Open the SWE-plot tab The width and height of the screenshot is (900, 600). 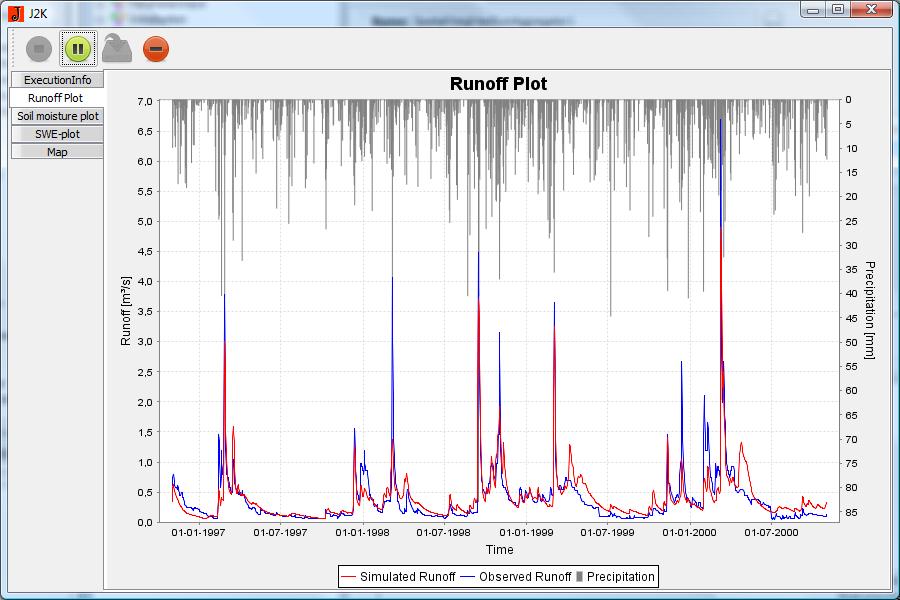(x=57, y=134)
